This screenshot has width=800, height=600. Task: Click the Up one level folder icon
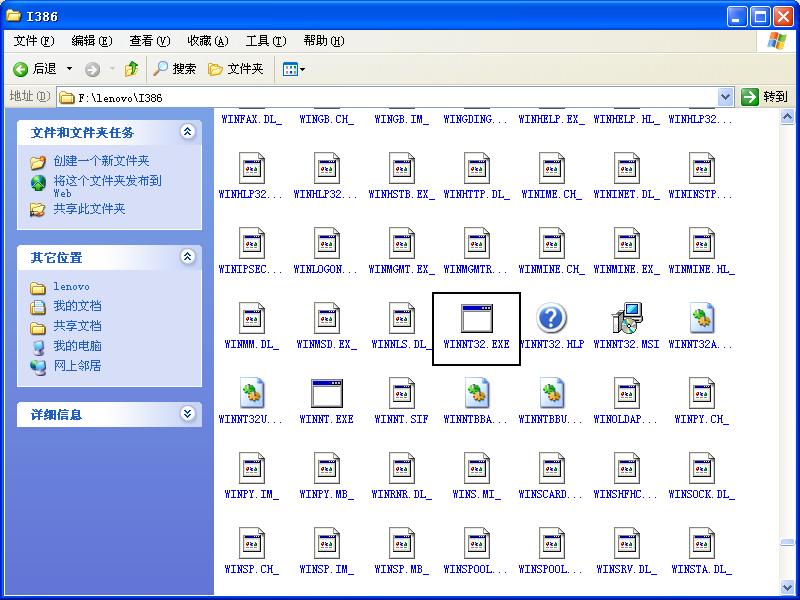tap(132, 69)
